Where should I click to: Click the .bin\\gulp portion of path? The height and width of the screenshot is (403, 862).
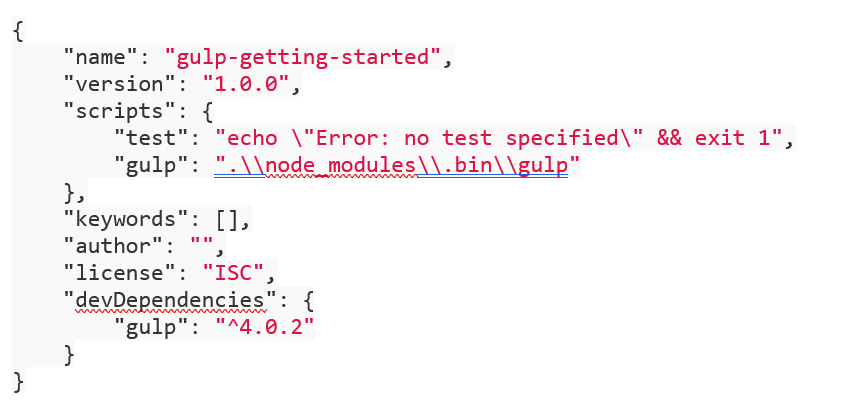(492, 165)
